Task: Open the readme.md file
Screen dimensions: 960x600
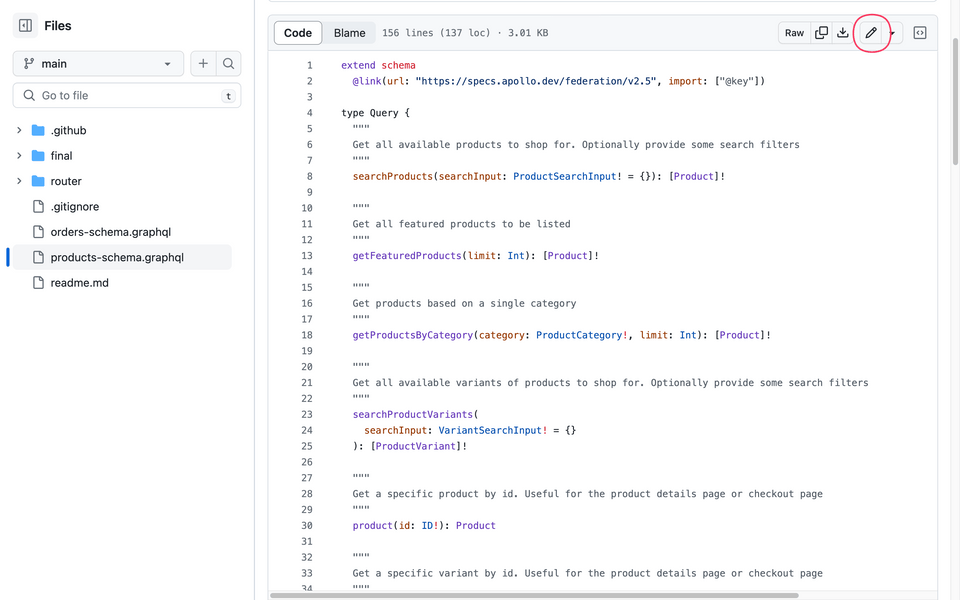Action: click(80, 283)
